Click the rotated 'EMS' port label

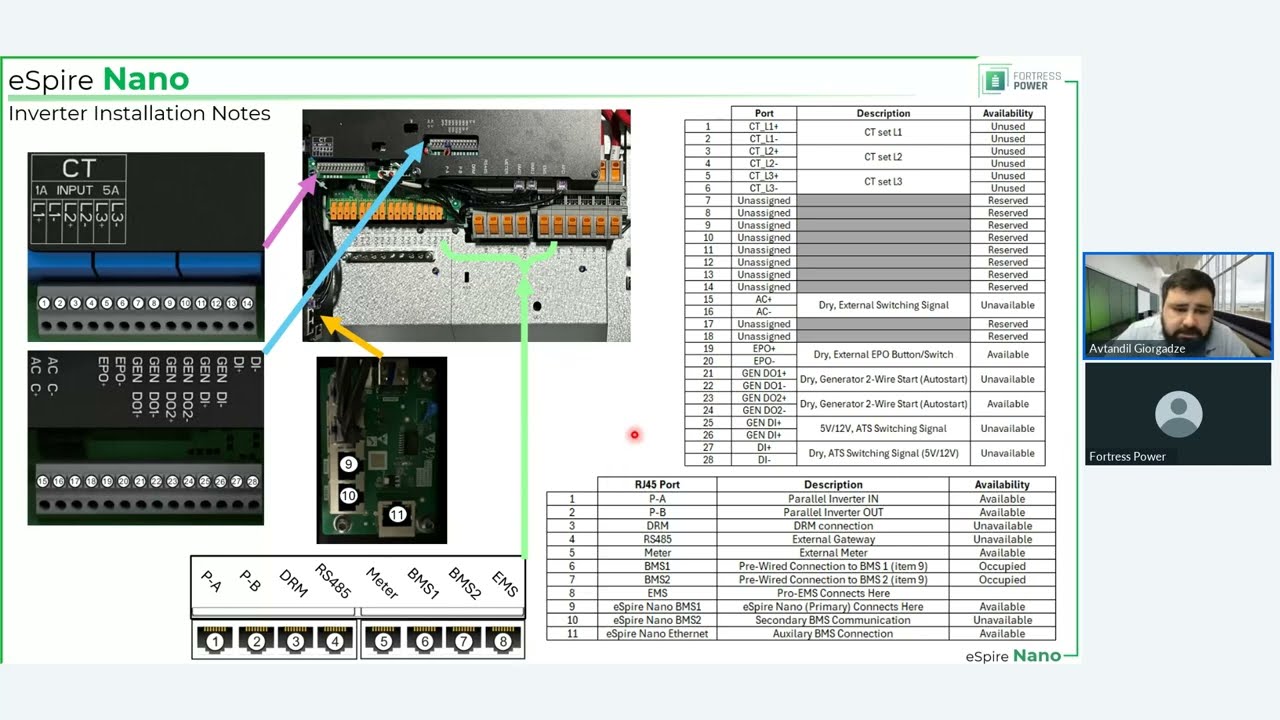(505, 584)
